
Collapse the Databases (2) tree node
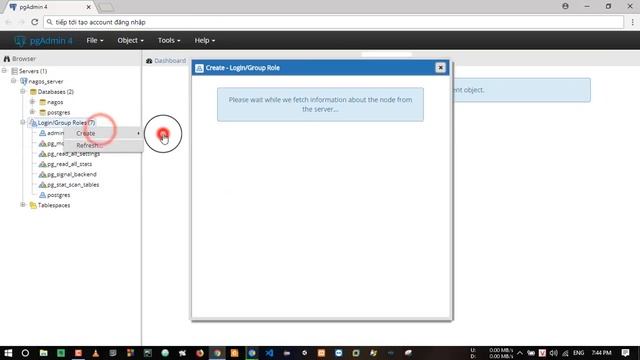click(23, 91)
